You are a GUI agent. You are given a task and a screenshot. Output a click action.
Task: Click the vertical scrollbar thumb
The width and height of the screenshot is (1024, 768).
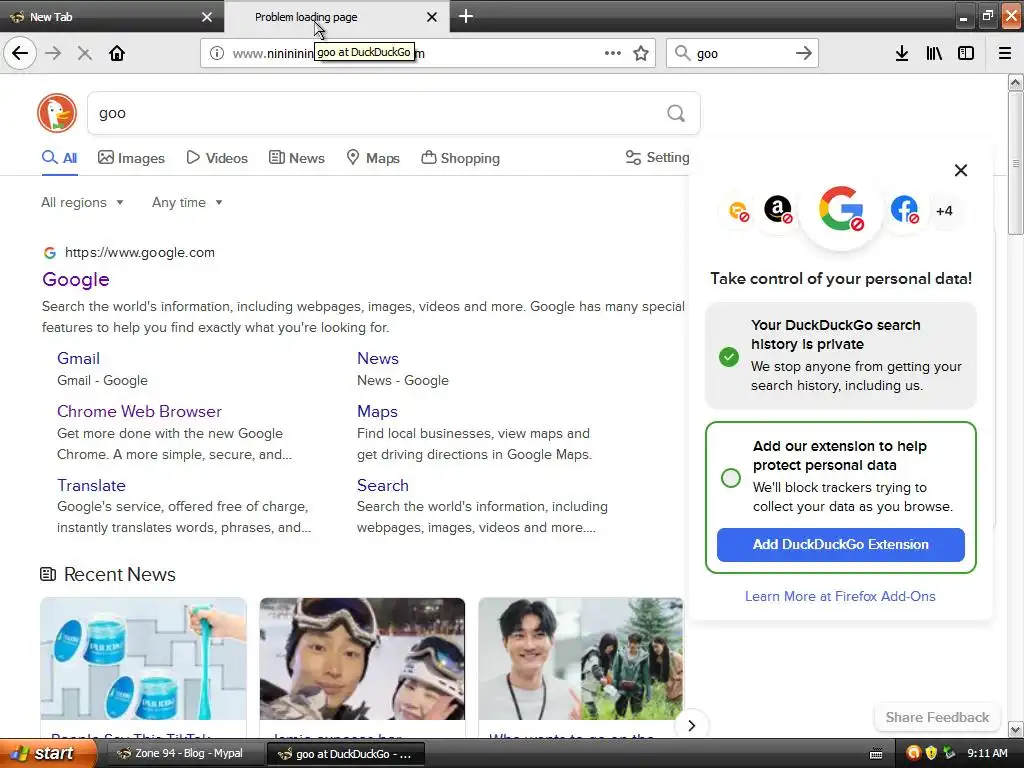click(1015, 163)
